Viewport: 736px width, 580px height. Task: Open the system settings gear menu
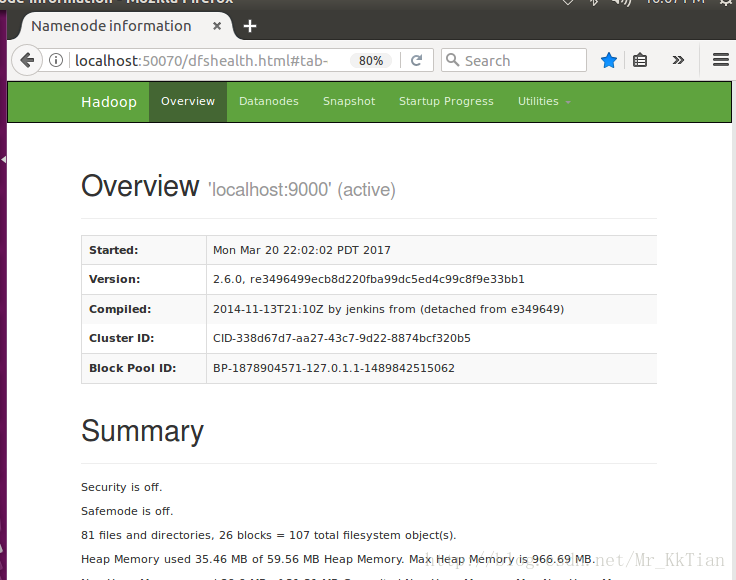[728, 2]
